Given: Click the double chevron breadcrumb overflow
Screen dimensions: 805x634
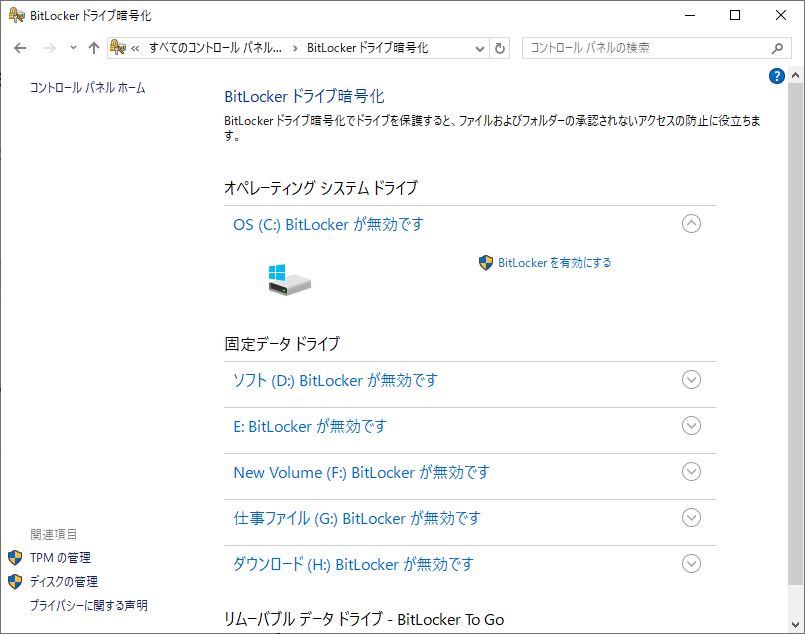Looking at the screenshot, I should (135, 49).
